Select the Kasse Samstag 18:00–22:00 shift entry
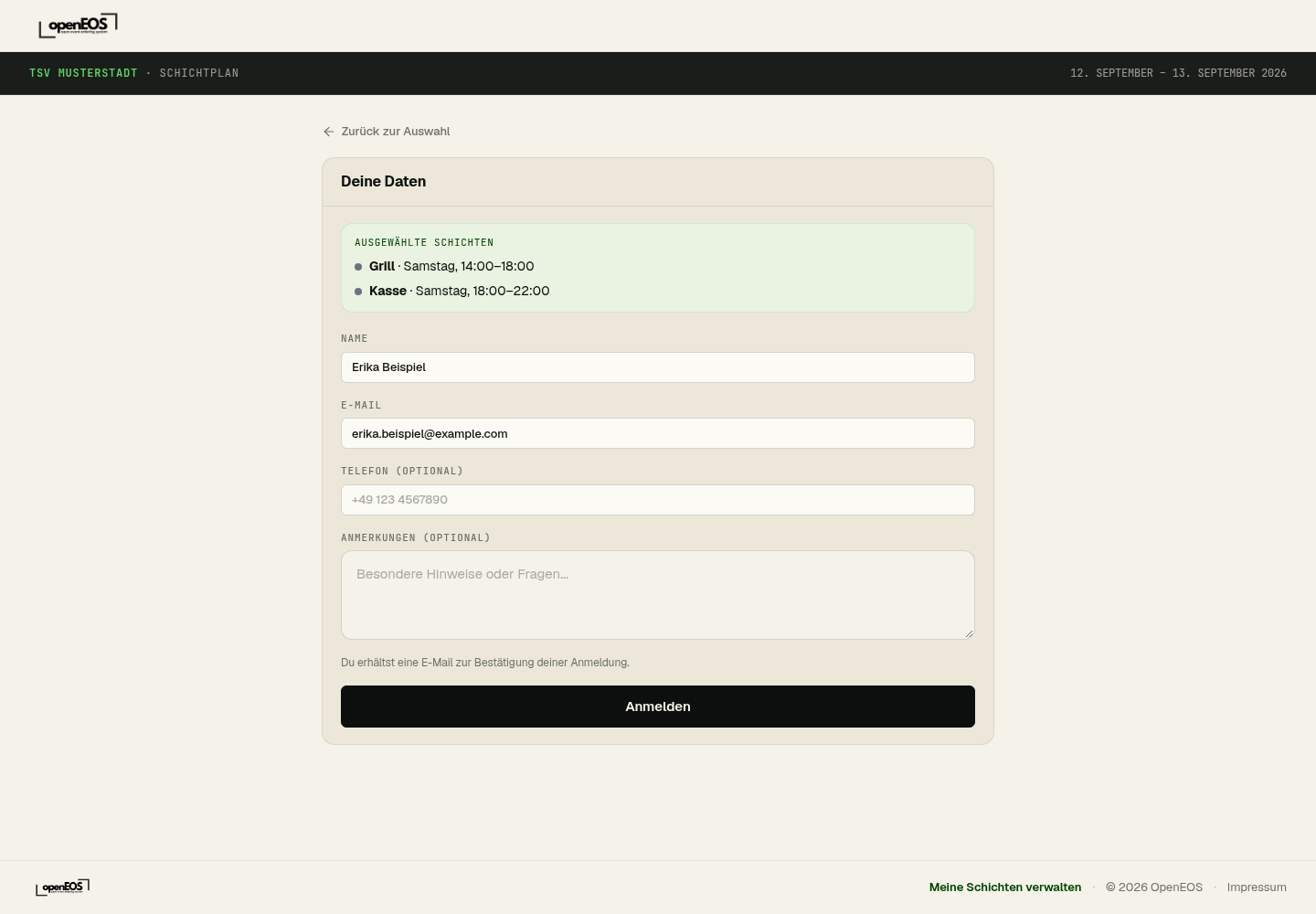Image resolution: width=1316 pixels, height=914 pixels. (459, 291)
